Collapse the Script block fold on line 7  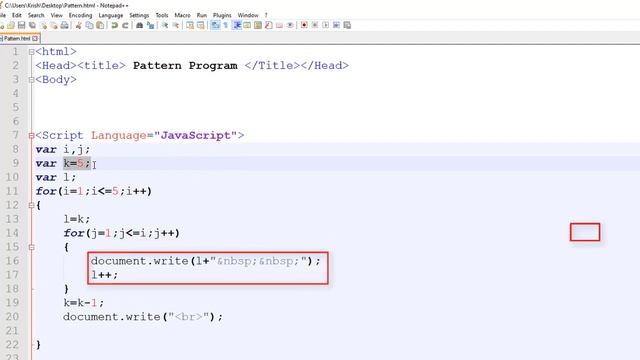point(31,136)
